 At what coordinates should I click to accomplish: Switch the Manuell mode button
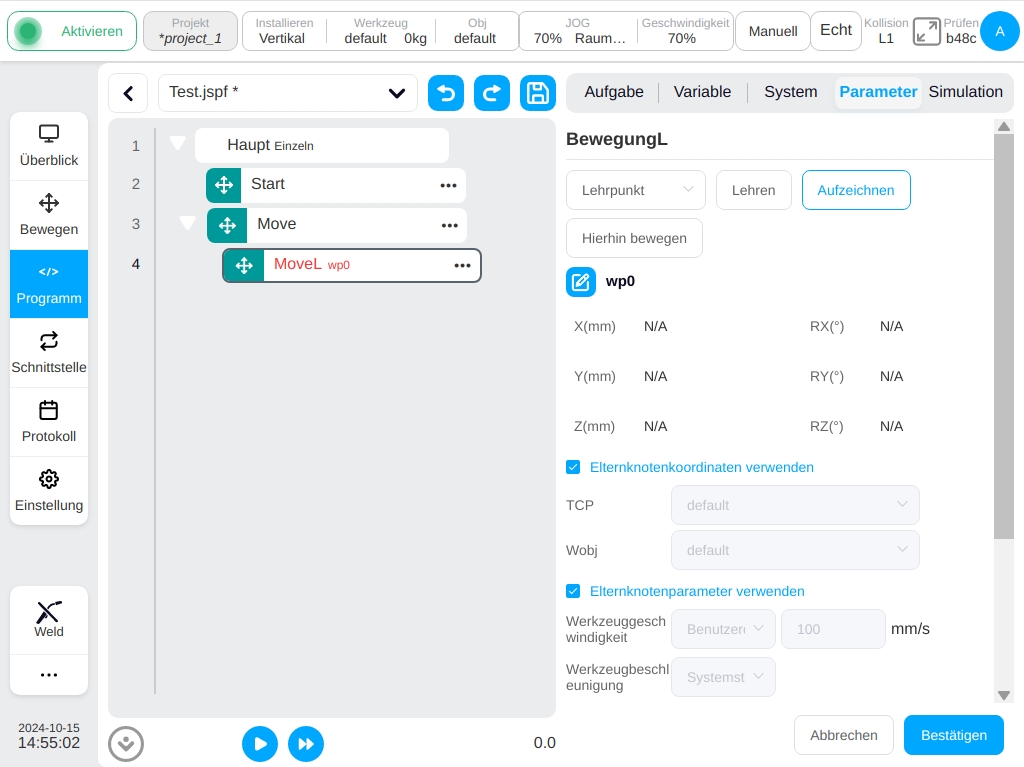coord(773,31)
